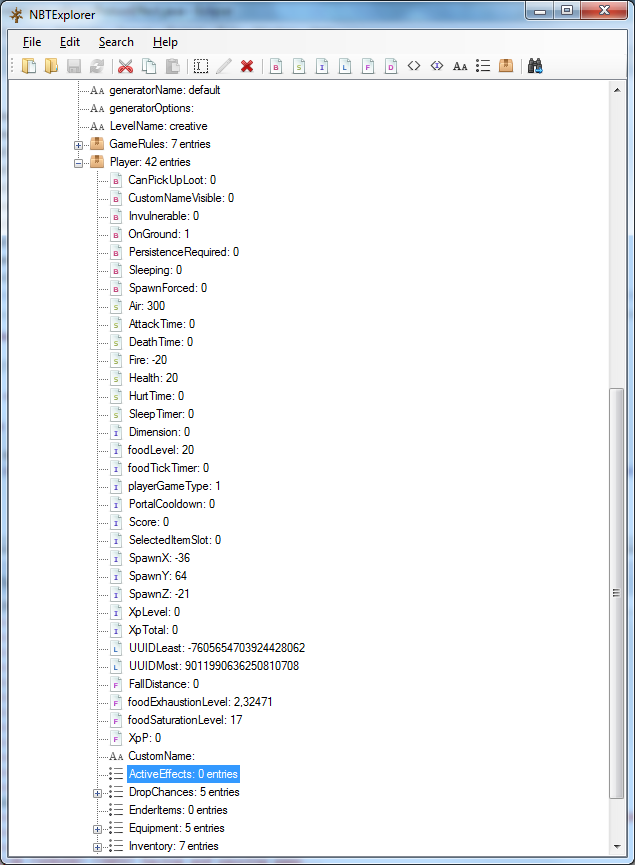635x865 pixels.
Task: Select the Air: 300 entry
Action: [x=147, y=306]
